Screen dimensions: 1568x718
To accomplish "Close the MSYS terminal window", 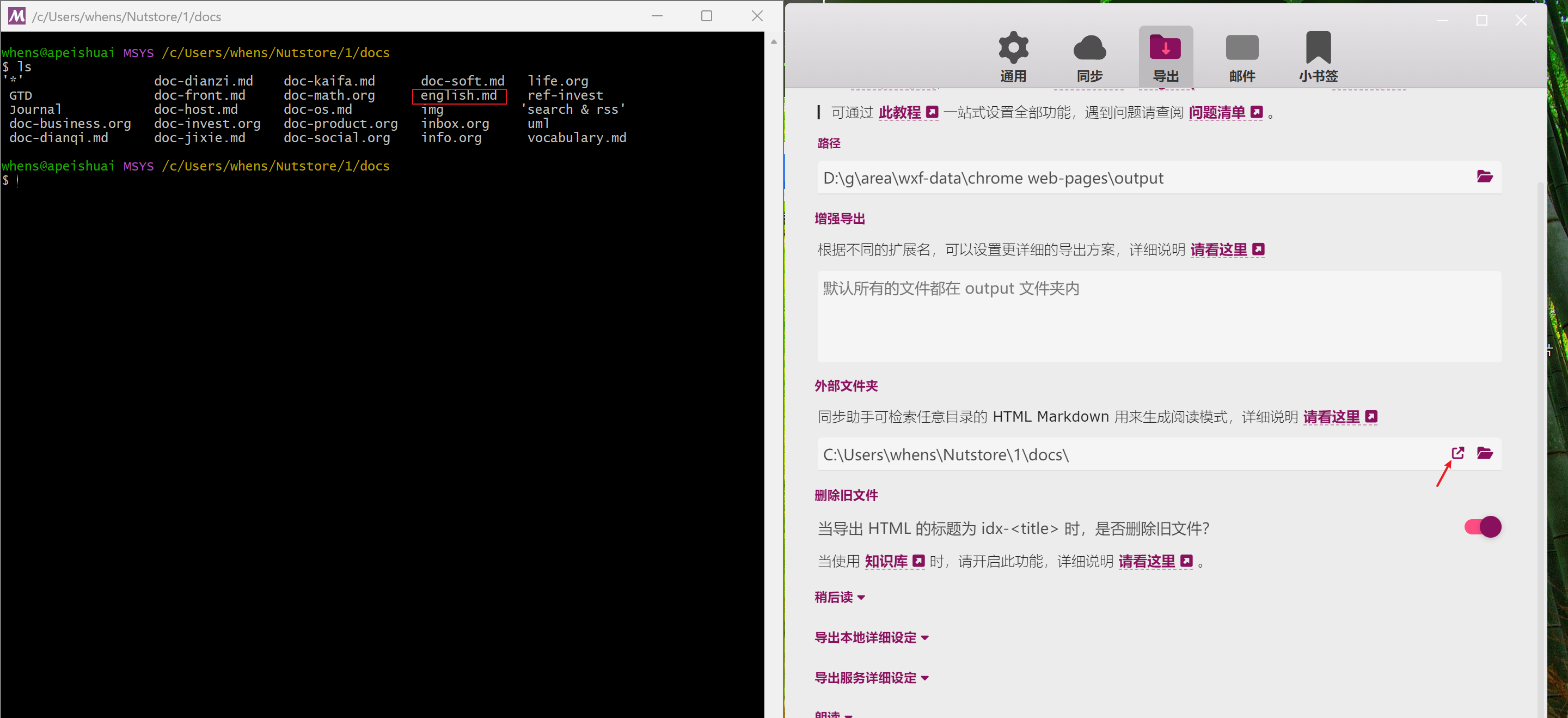I will (x=757, y=16).
